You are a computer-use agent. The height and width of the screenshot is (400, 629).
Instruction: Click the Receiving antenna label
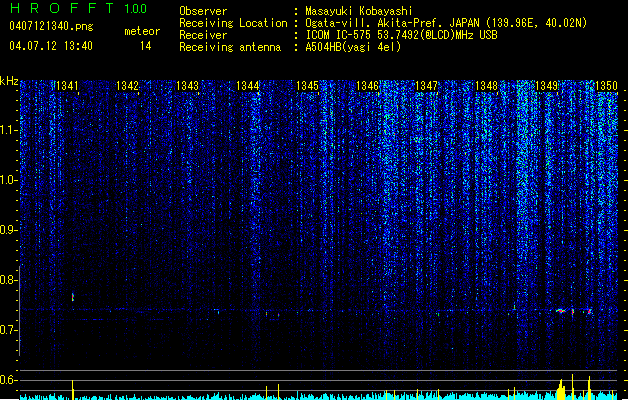pos(230,47)
